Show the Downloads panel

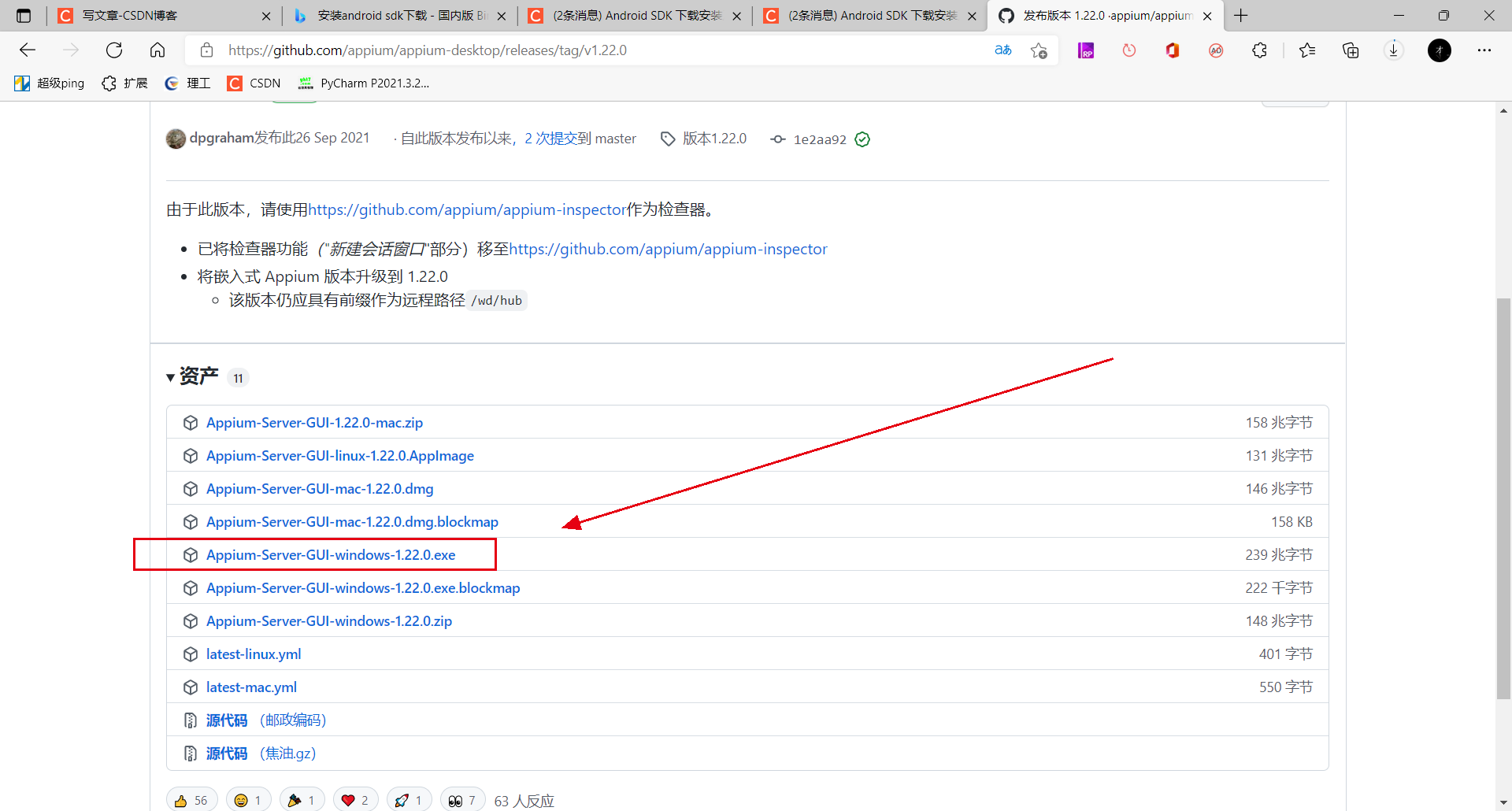pyautogui.click(x=1394, y=50)
